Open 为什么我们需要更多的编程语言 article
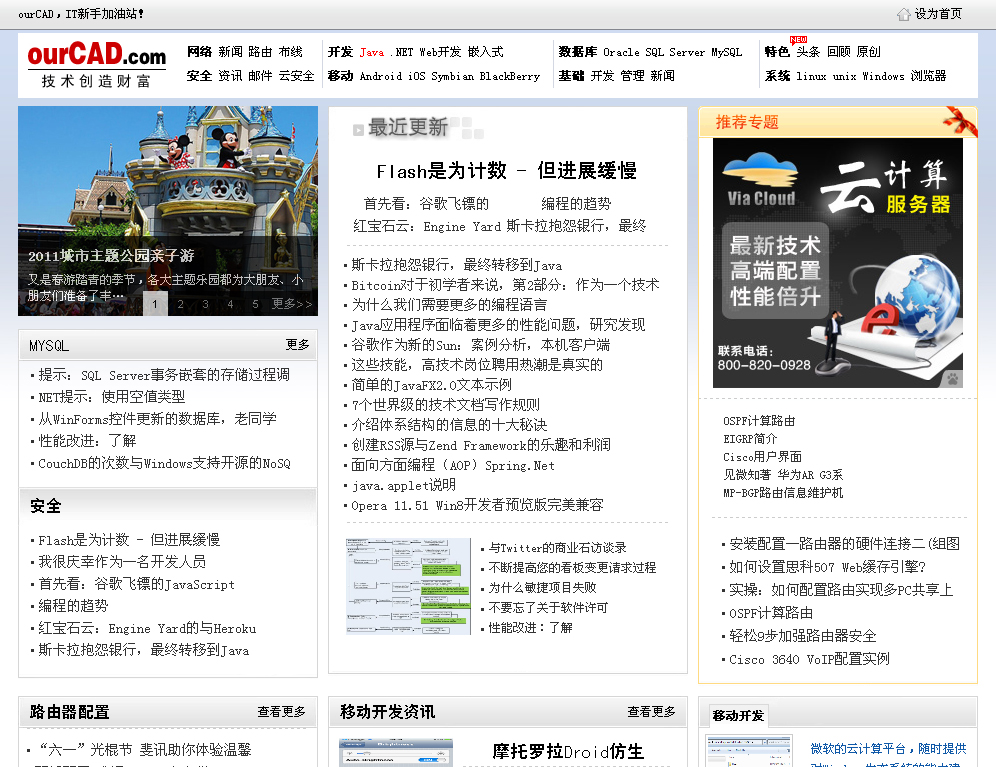 tap(449, 305)
